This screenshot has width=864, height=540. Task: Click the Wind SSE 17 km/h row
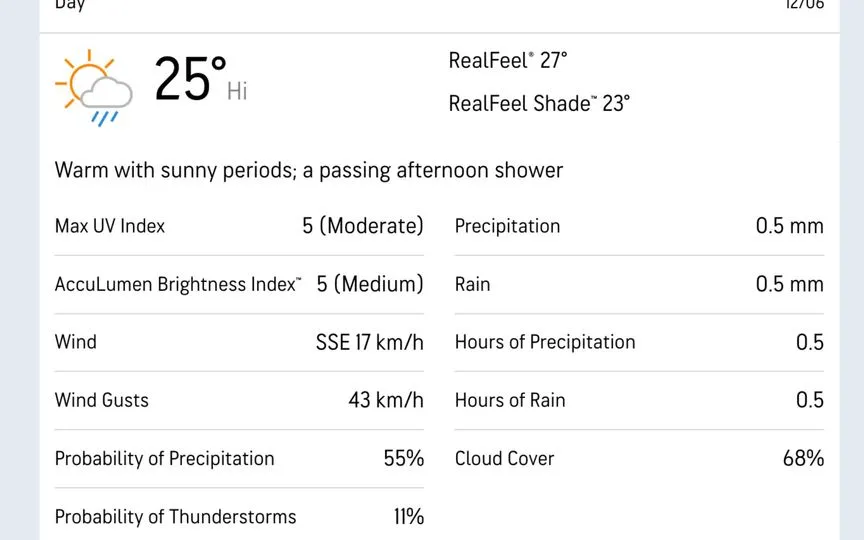(239, 342)
